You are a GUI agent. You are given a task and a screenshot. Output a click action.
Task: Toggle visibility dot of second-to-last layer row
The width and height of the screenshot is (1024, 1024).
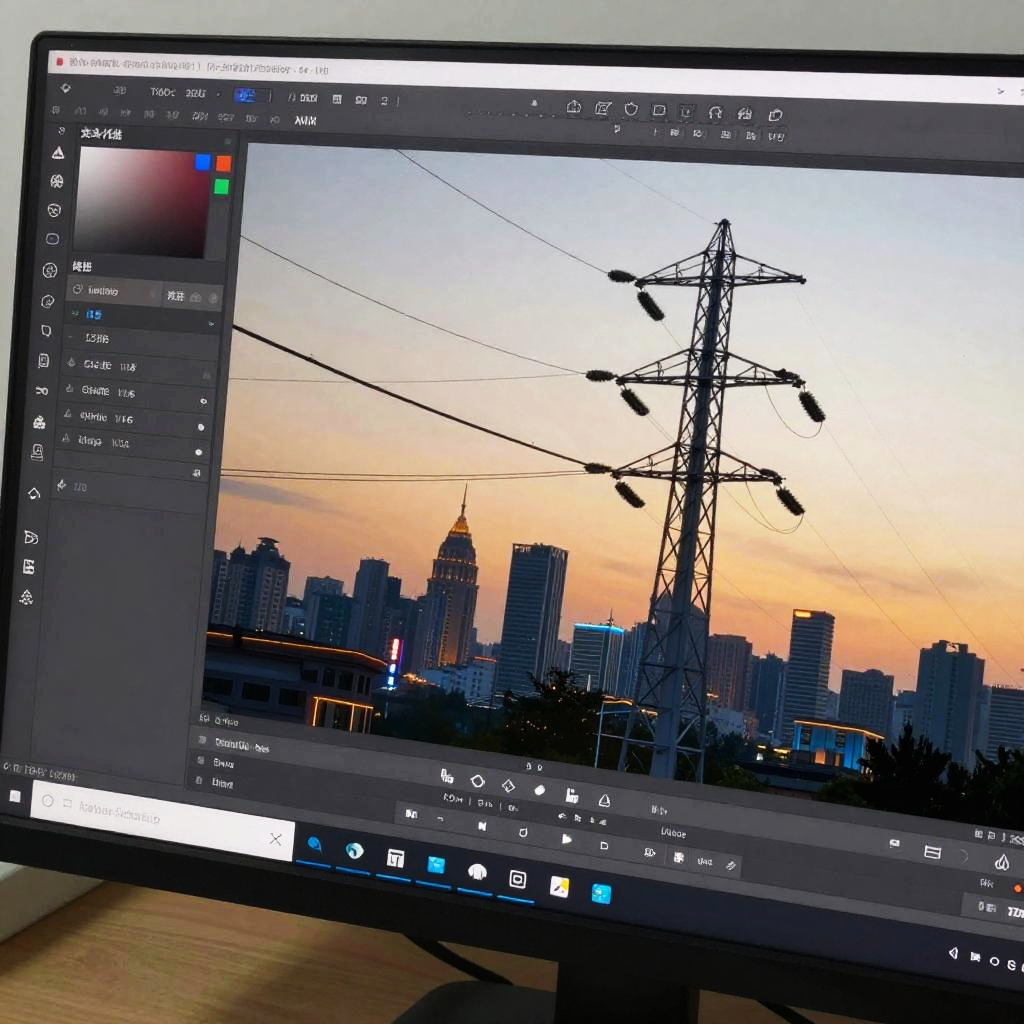pyautogui.click(x=200, y=427)
